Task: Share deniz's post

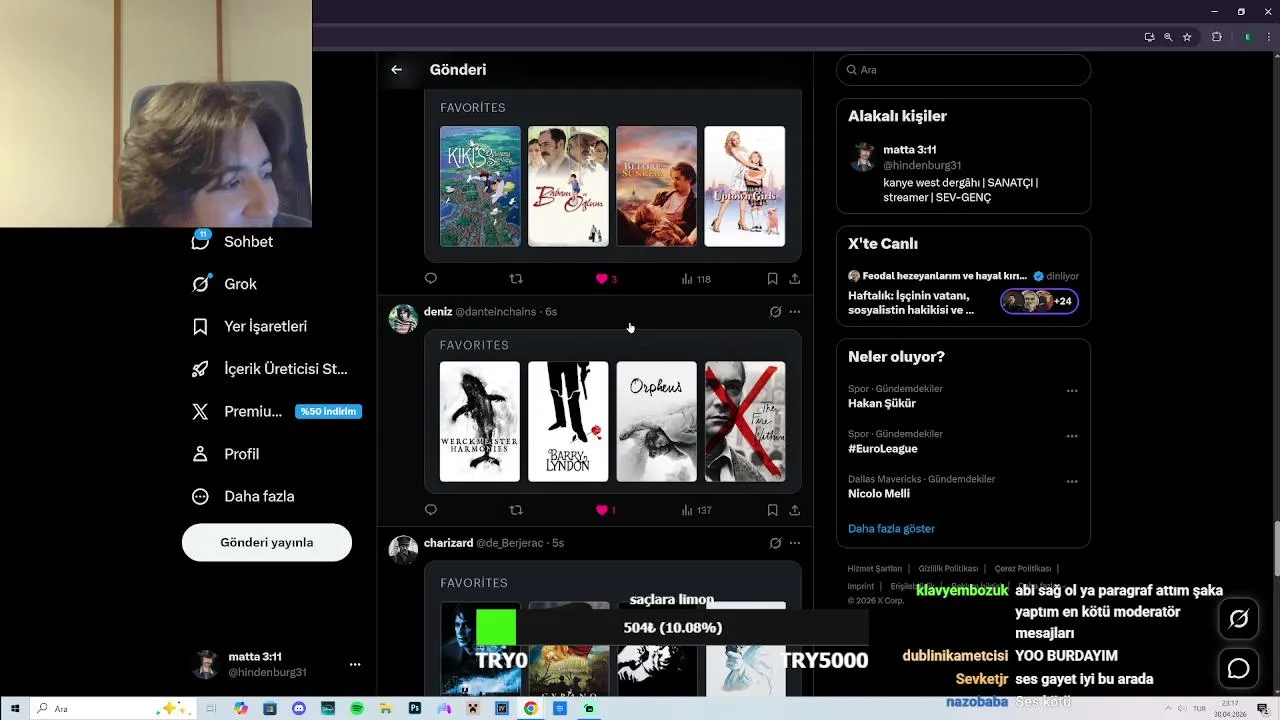Action: click(794, 510)
